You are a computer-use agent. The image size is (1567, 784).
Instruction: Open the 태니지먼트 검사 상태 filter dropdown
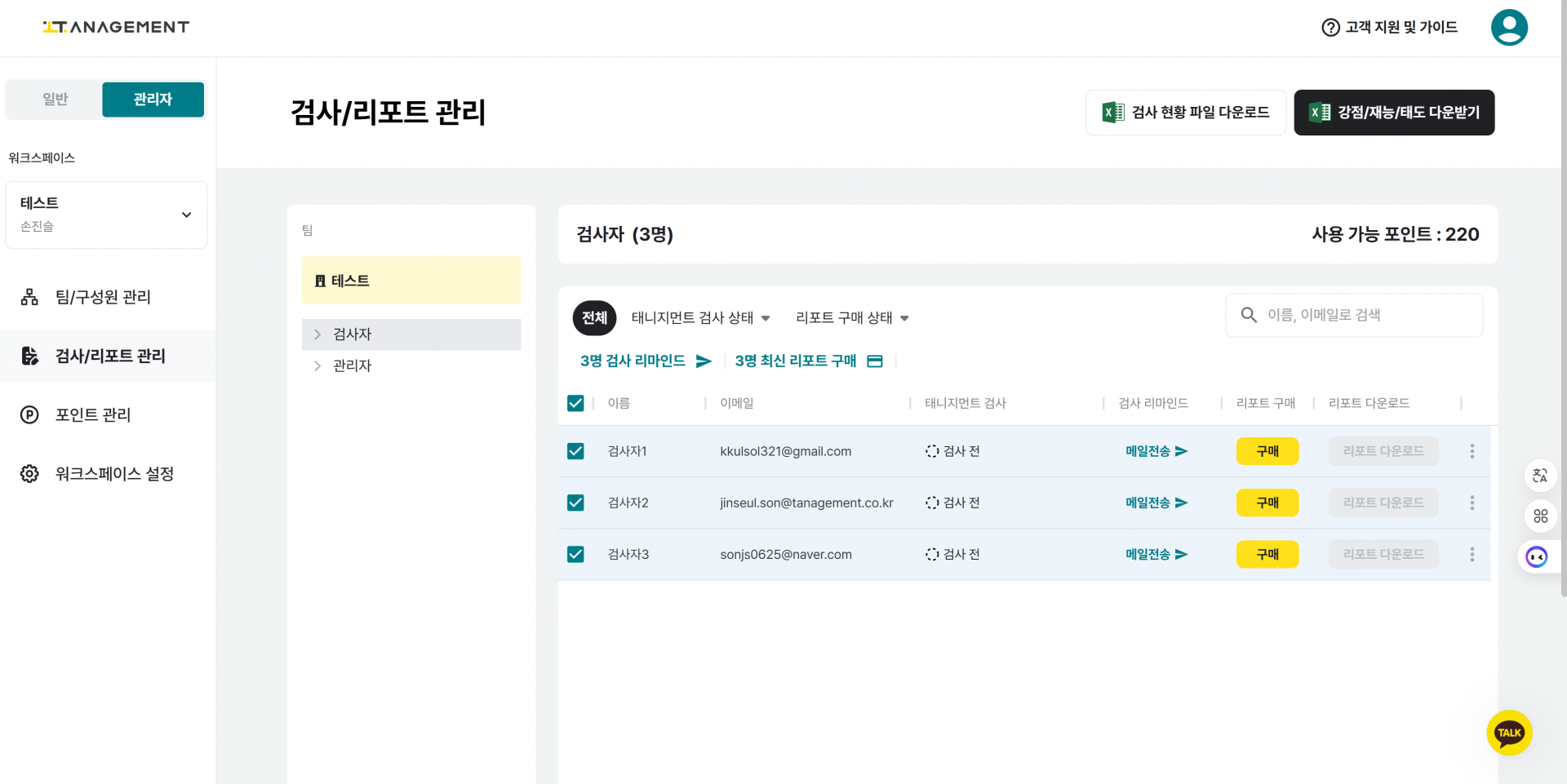pyautogui.click(x=700, y=318)
